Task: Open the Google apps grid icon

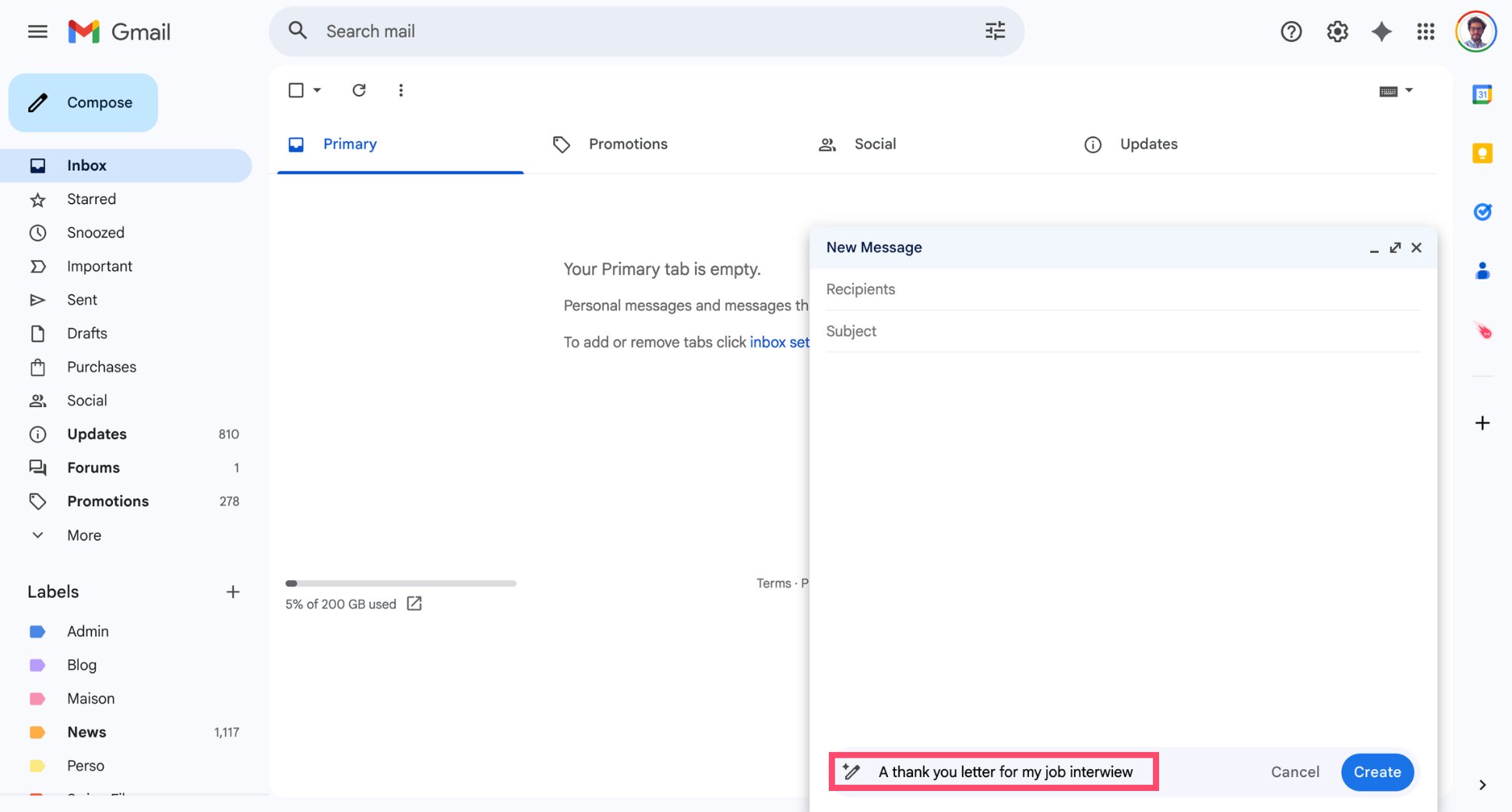Action: [1426, 31]
